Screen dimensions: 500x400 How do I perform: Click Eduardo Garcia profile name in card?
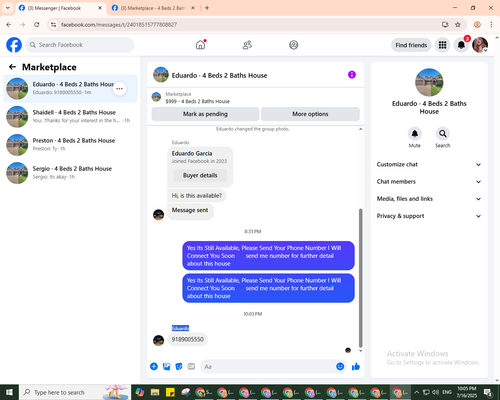point(192,153)
